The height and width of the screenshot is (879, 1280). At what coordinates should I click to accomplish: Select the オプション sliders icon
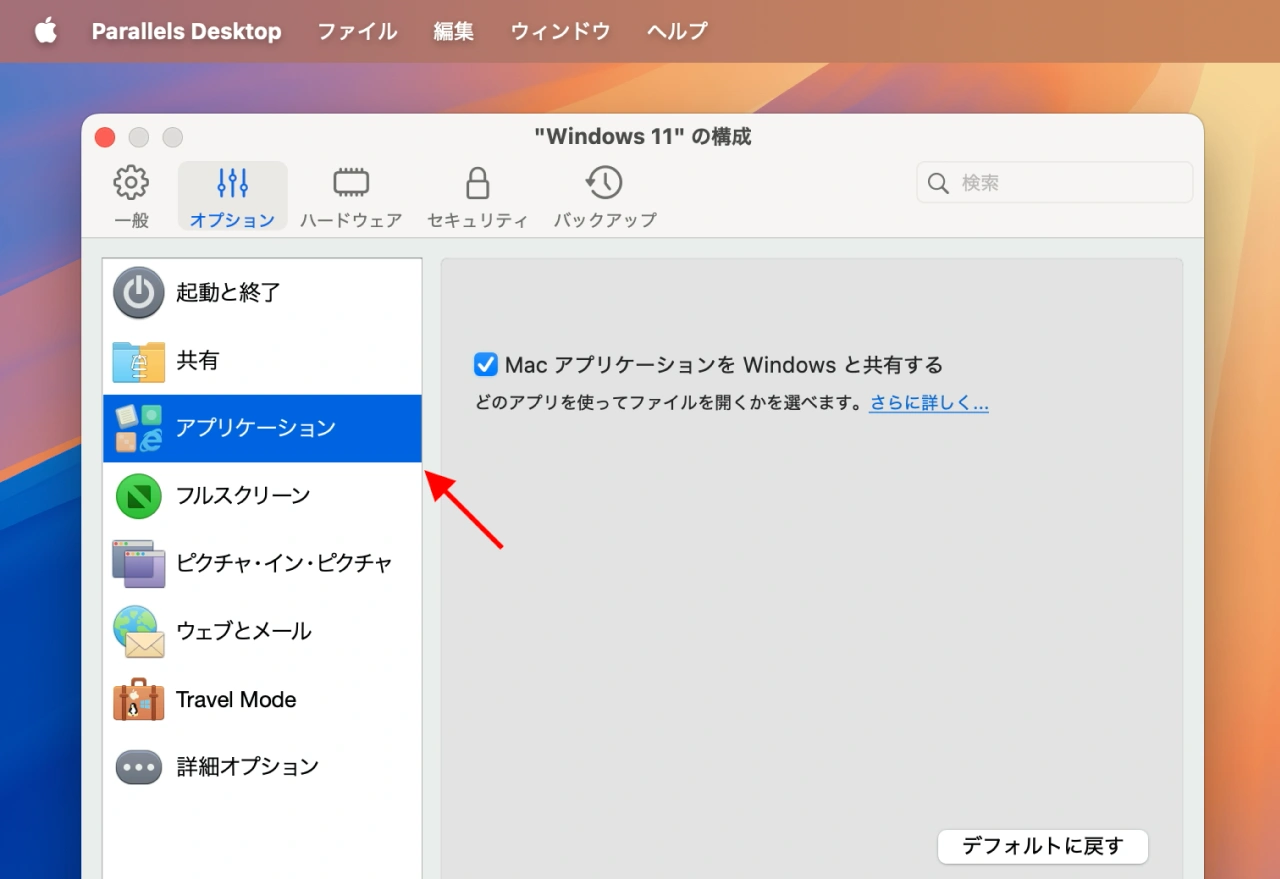pyautogui.click(x=232, y=183)
